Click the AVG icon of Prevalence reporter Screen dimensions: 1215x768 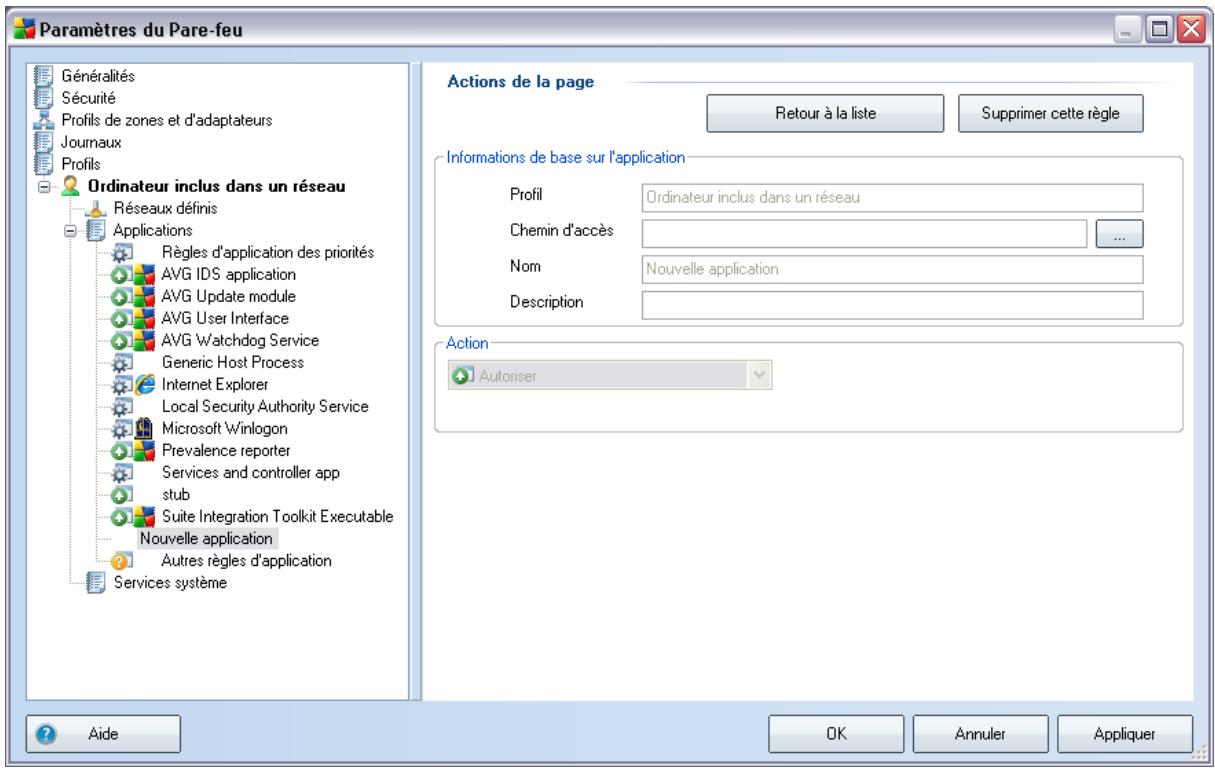point(145,450)
